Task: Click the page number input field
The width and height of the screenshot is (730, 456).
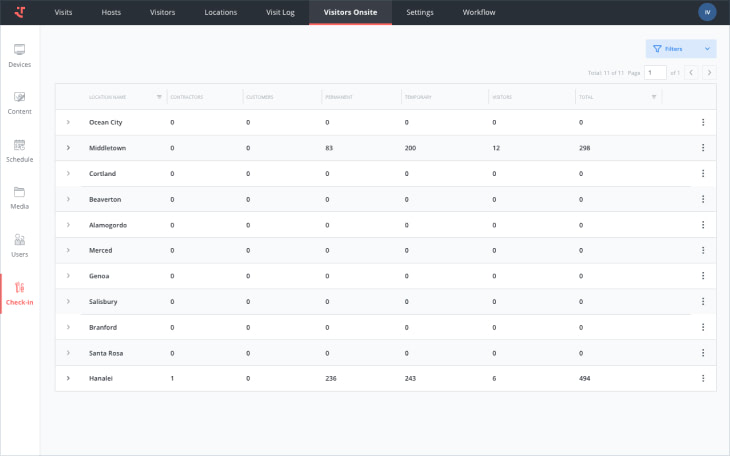Action: [655, 73]
